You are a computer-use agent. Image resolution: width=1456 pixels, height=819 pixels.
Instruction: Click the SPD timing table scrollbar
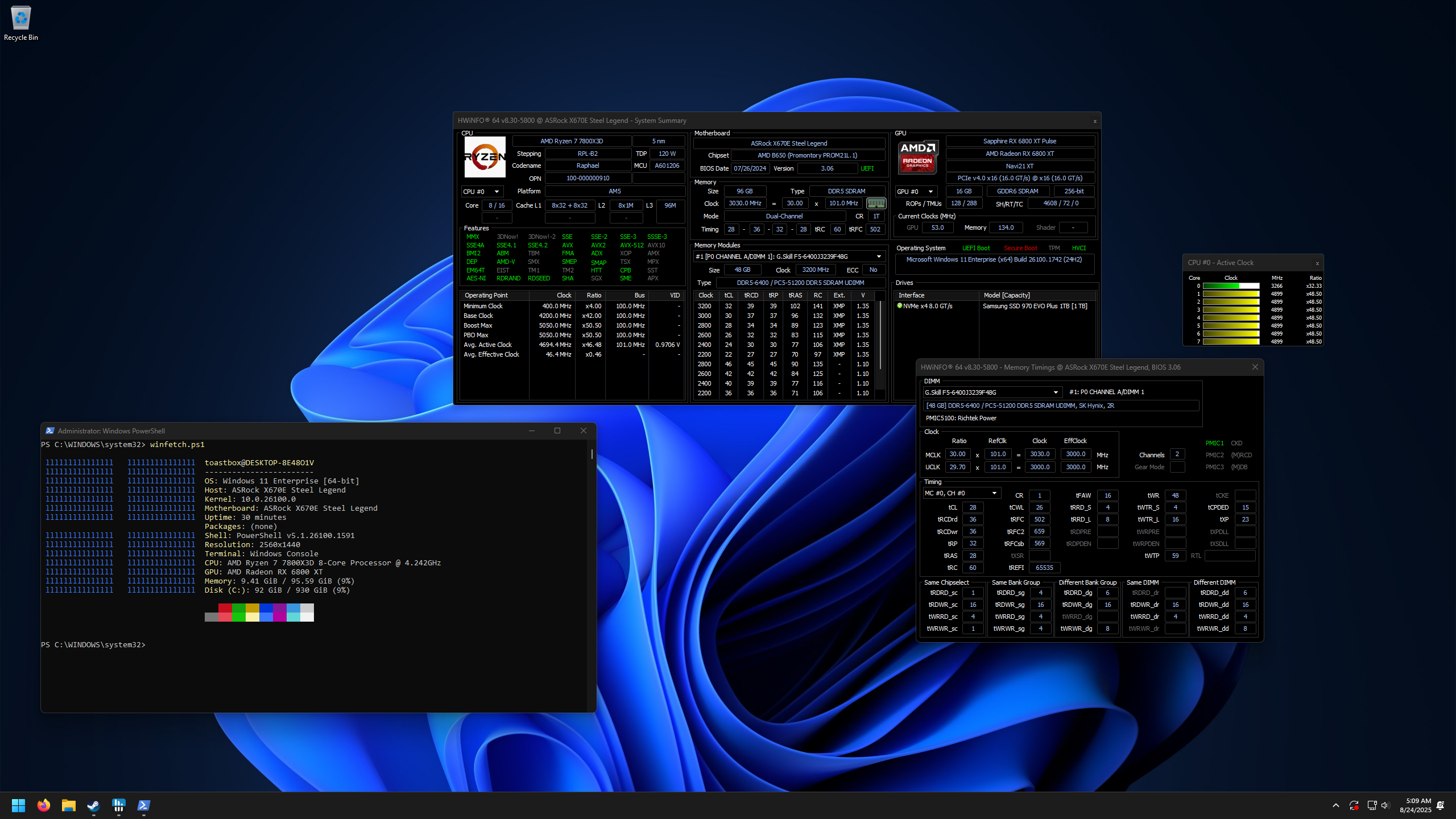pos(880,336)
